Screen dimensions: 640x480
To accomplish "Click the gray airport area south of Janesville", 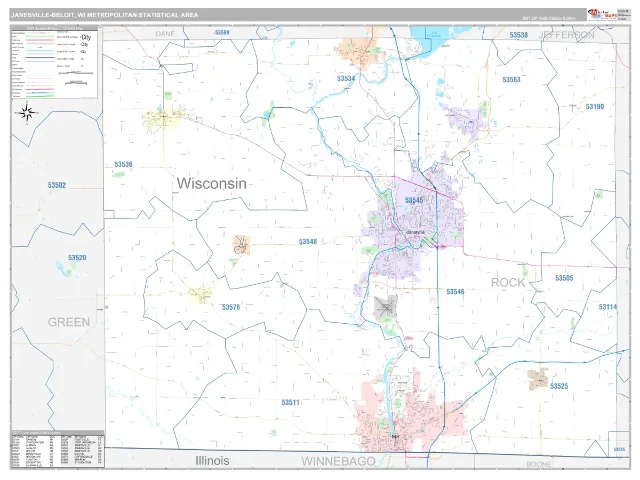I will pos(386,307).
